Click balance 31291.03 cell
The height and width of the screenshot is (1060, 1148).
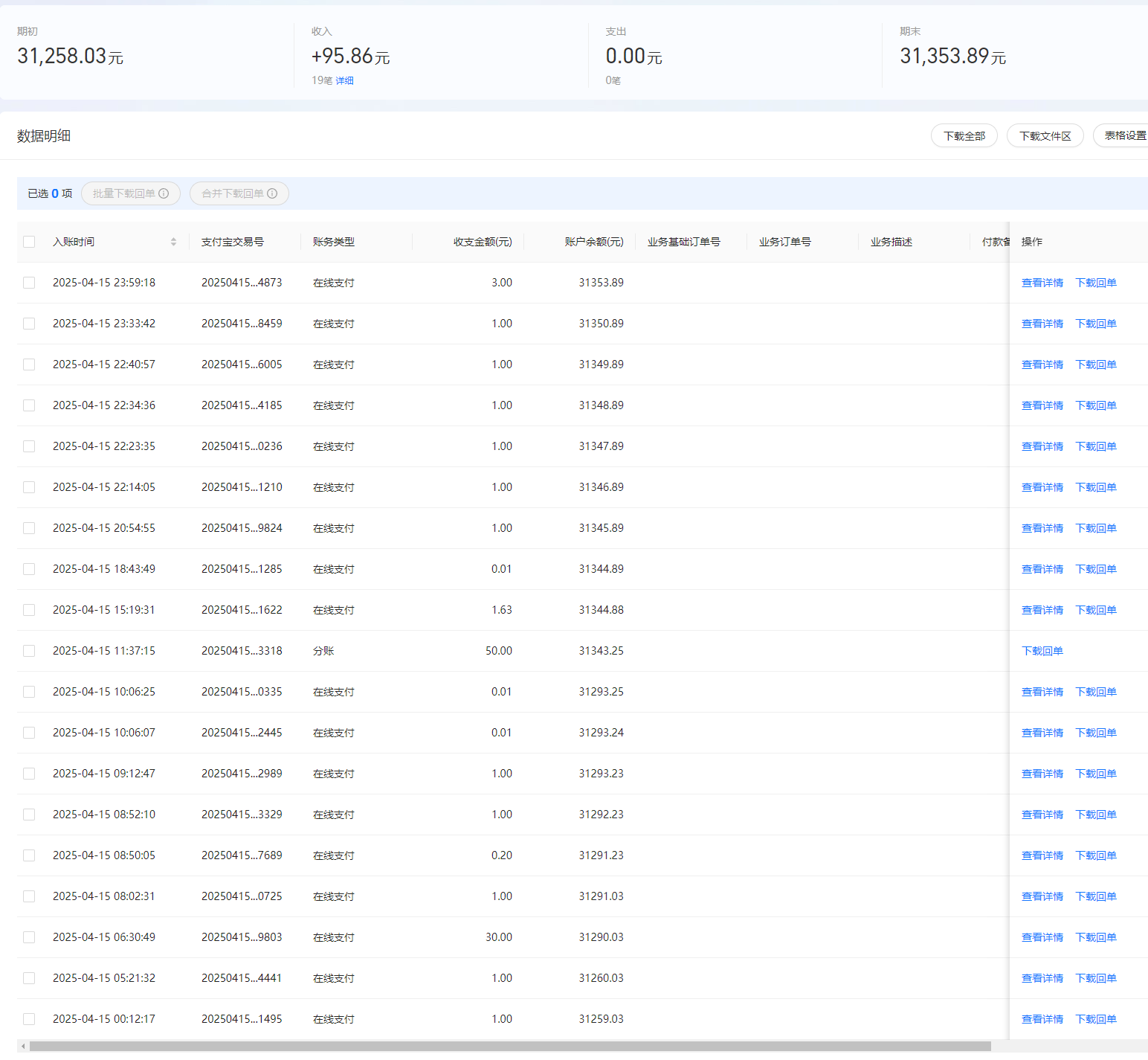click(602, 896)
